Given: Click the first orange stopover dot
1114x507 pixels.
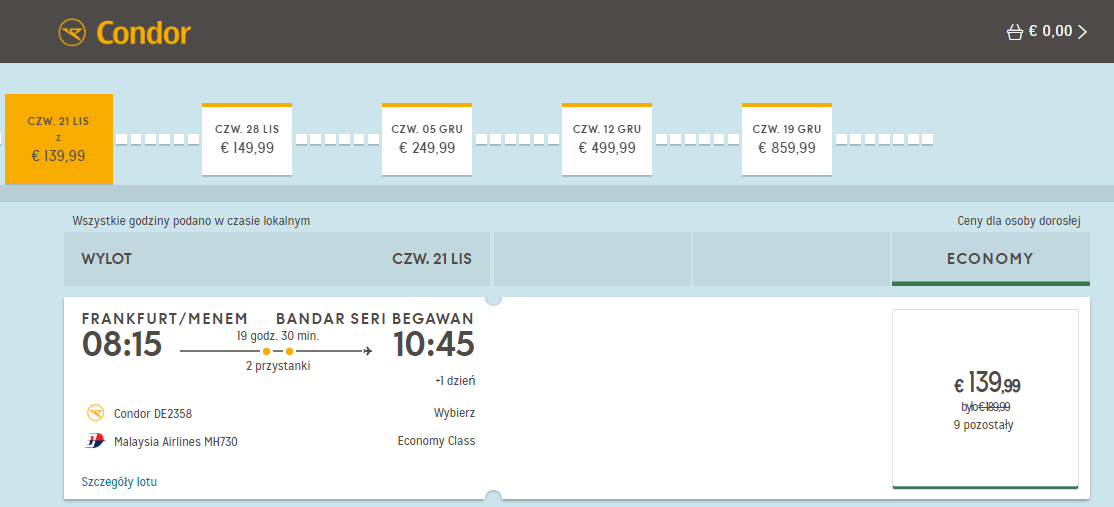Looking at the screenshot, I should 266,351.
